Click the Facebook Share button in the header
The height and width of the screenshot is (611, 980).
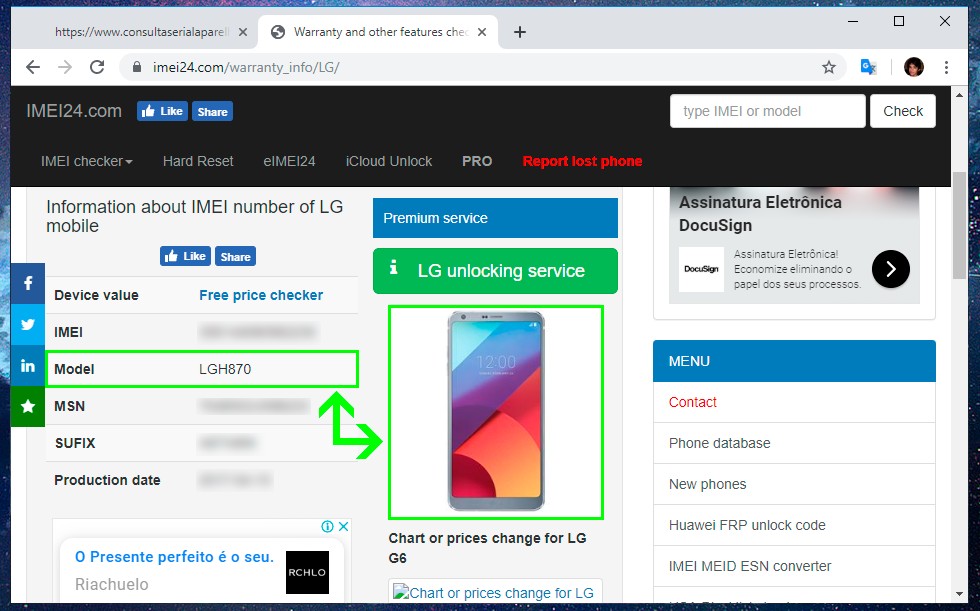pyautogui.click(x=212, y=111)
